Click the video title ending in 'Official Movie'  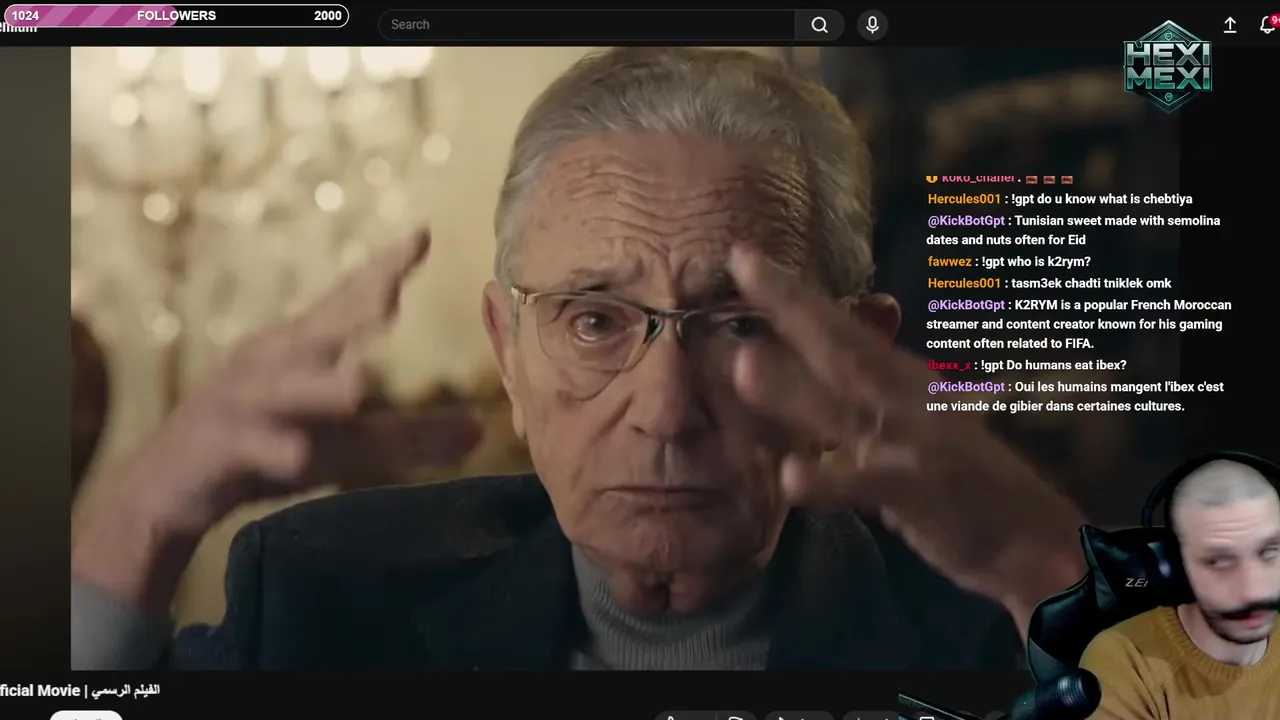(80, 690)
